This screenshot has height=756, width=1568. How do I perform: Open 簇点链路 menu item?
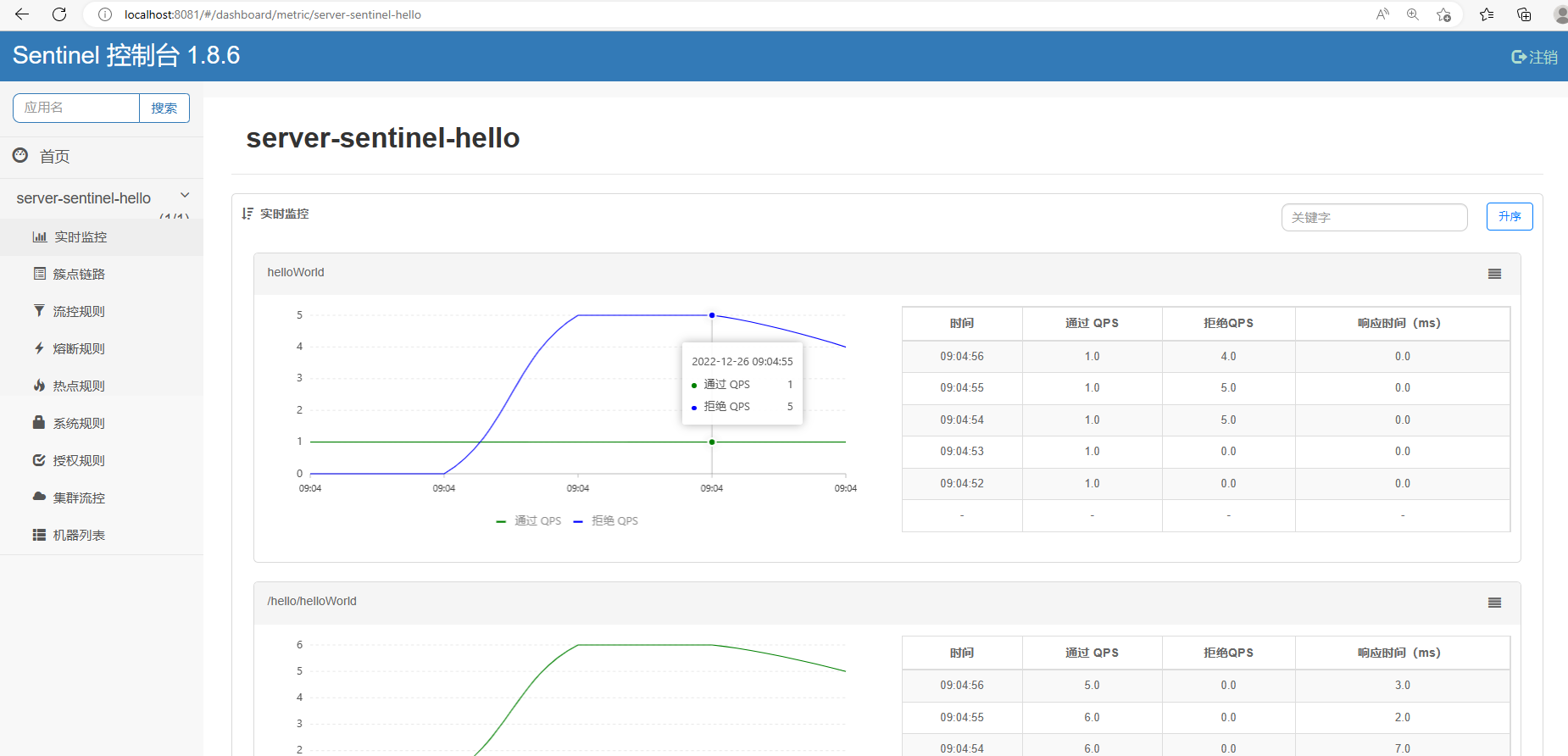pyautogui.click(x=102, y=274)
